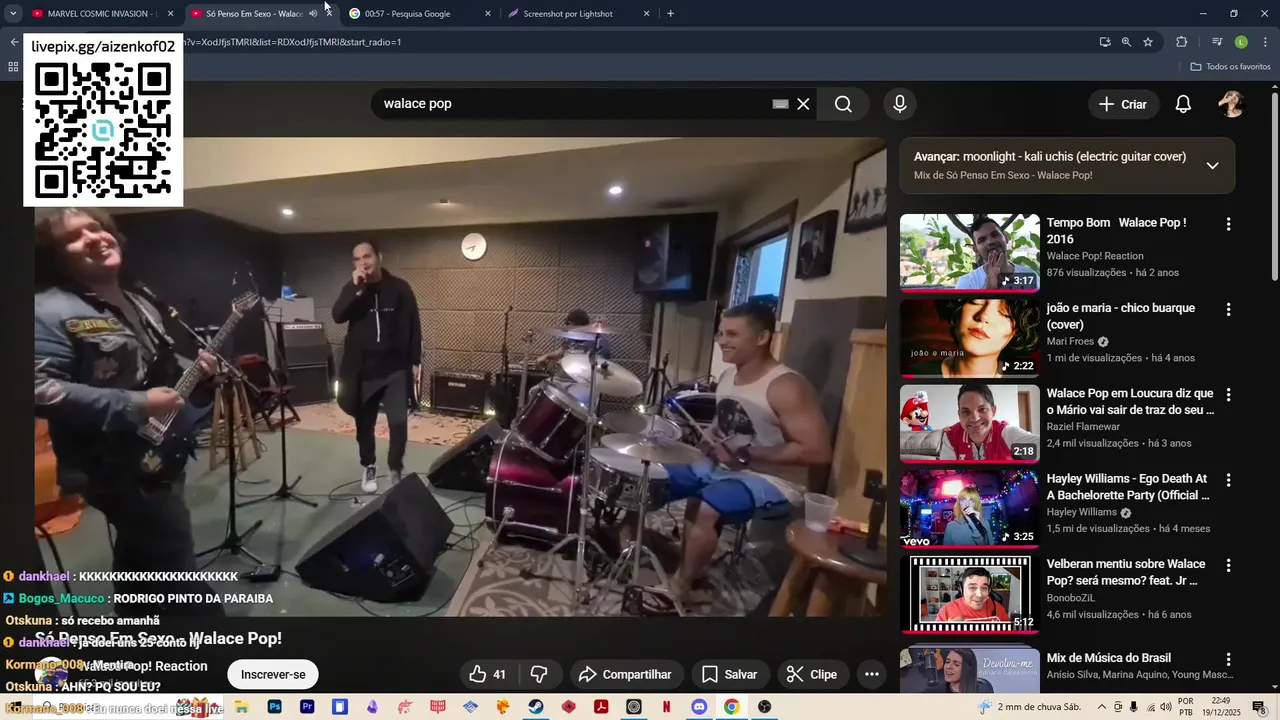Open Walace Pop em Loucura Mário thumbnail

tap(970, 423)
